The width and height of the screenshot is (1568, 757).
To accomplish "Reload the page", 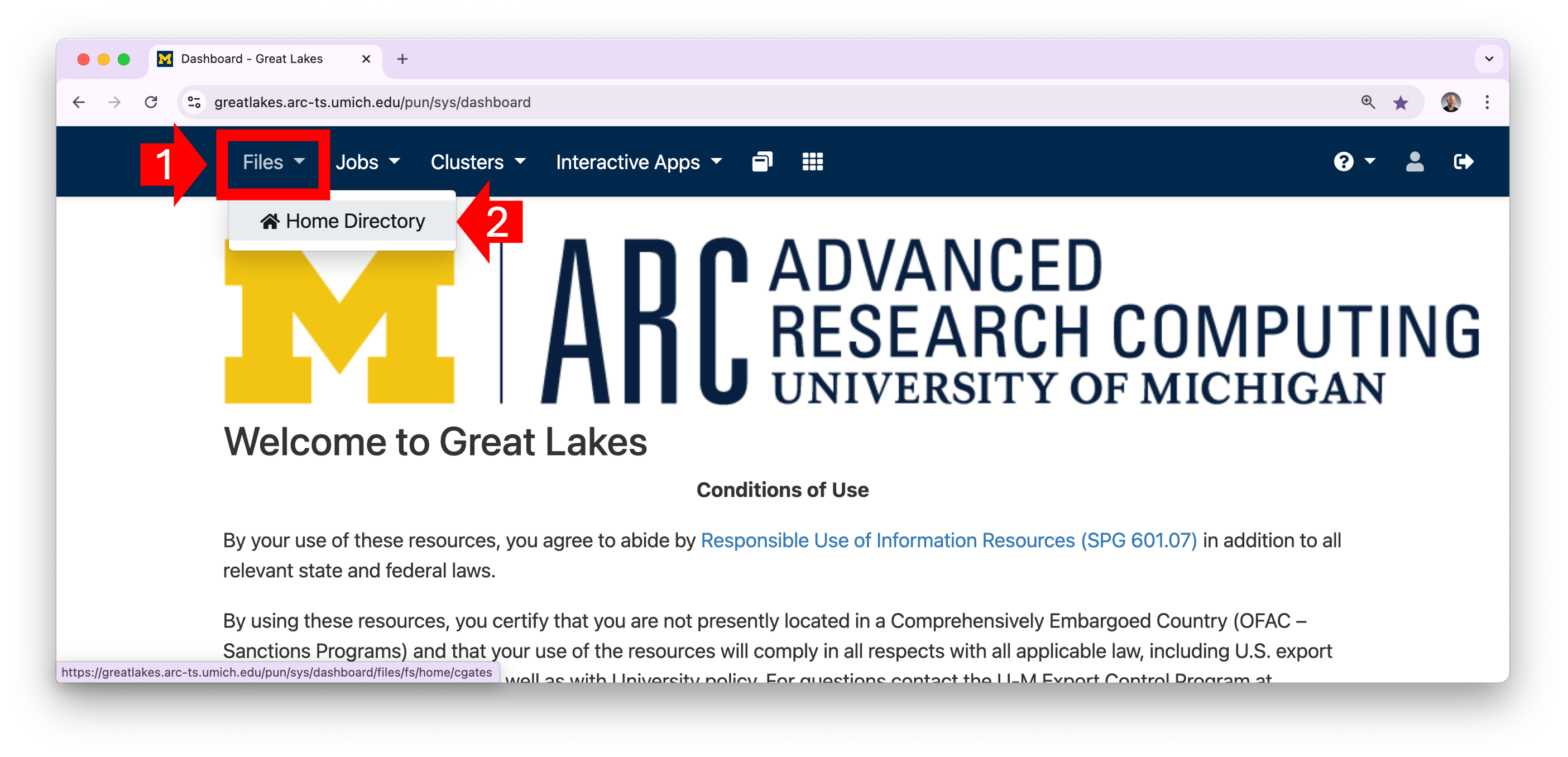I will tap(151, 102).
